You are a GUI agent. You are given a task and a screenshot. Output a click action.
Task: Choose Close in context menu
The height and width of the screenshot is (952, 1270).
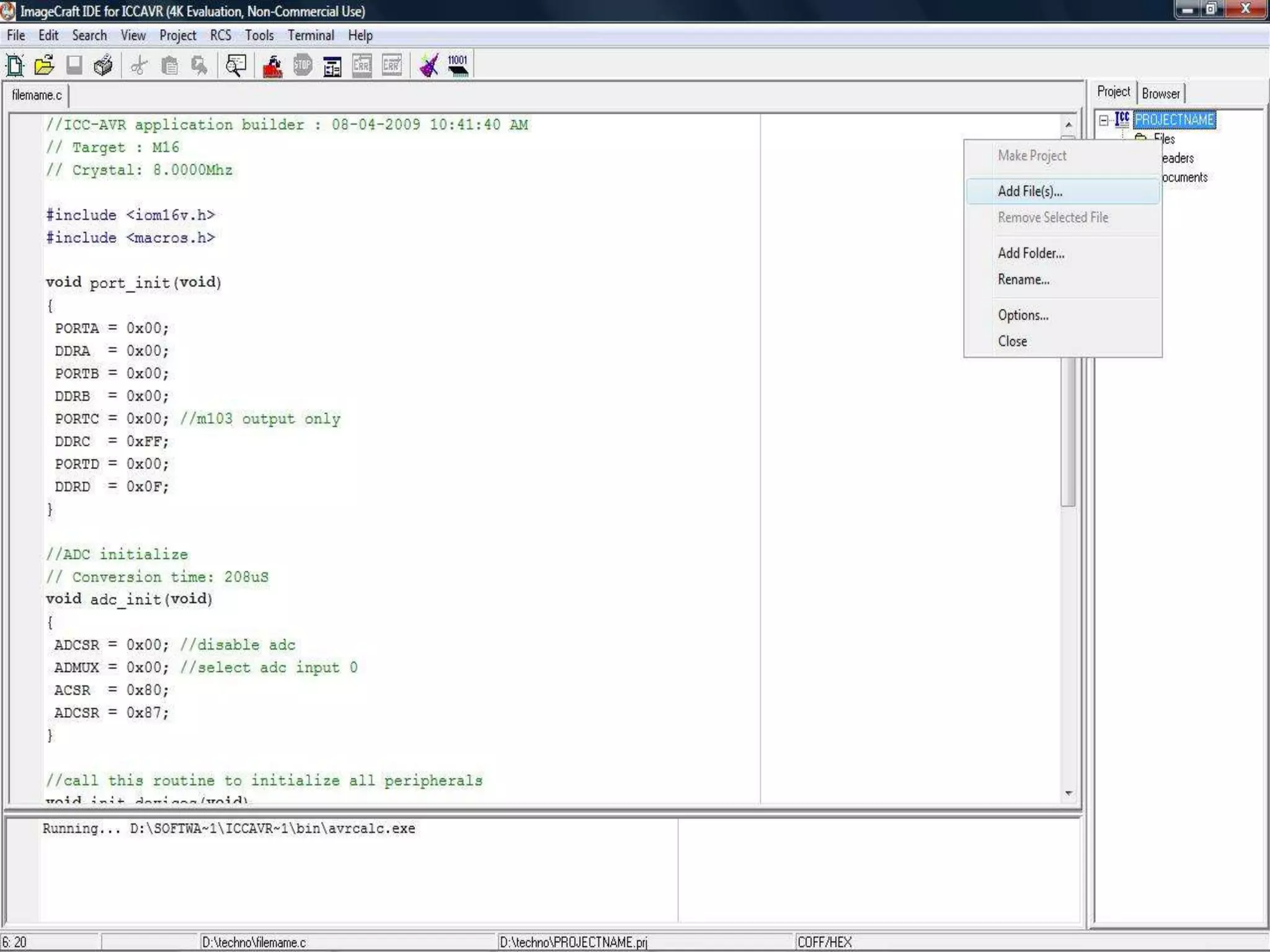pyautogui.click(x=1063, y=341)
